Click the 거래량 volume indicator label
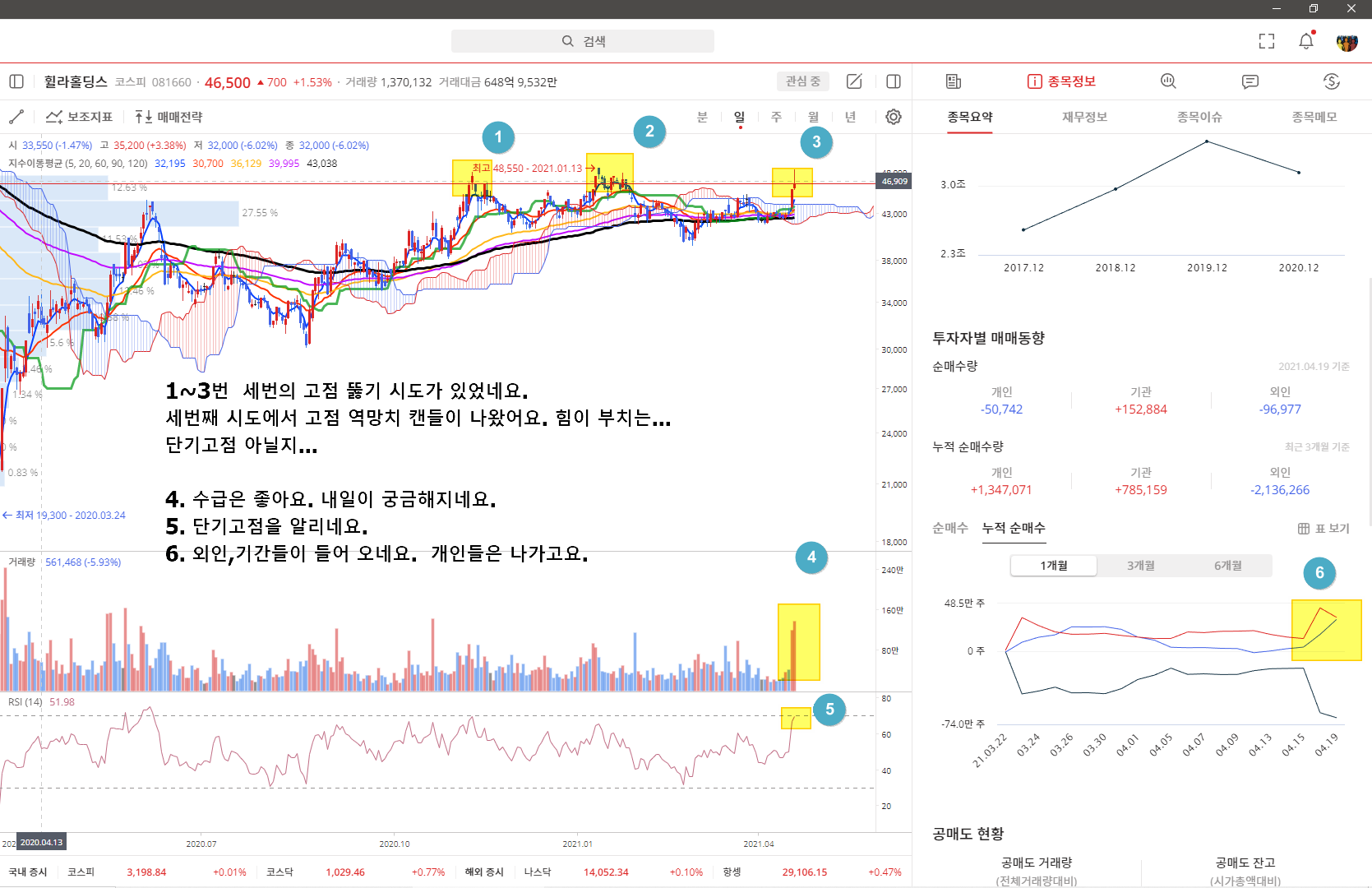The height and width of the screenshot is (888, 1372). click(x=22, y=562)
